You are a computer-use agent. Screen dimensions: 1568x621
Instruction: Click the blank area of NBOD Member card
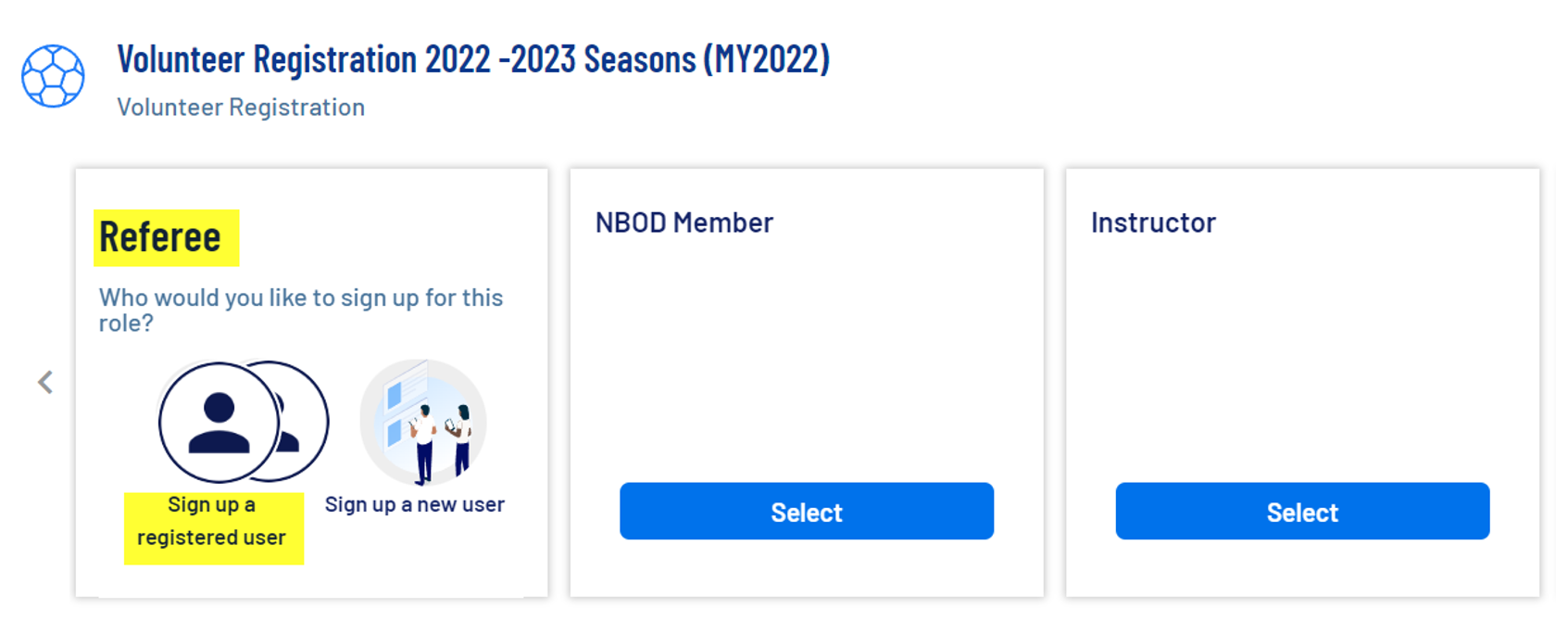coord(806,352)
